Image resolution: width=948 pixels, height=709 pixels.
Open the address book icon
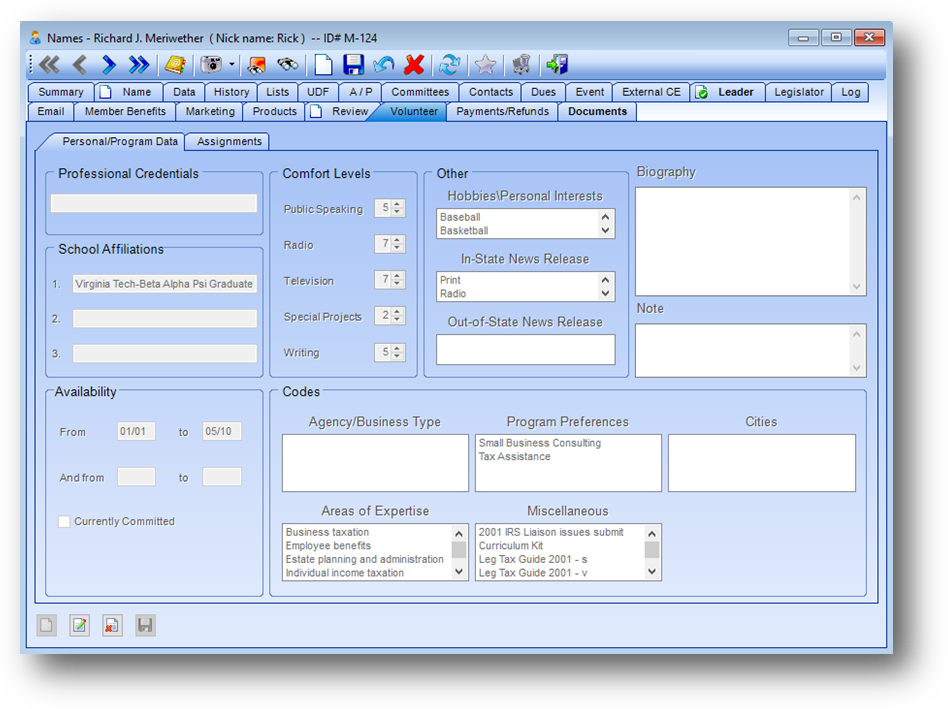coord(175,64)
